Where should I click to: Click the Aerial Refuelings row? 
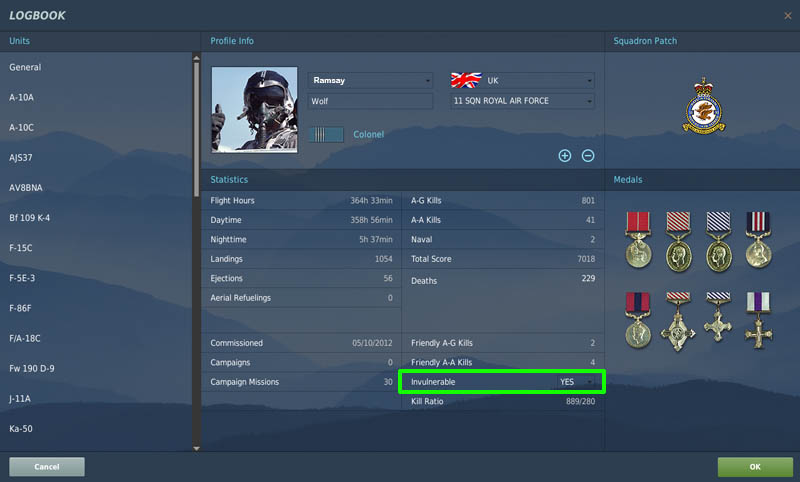coord(302,298)
